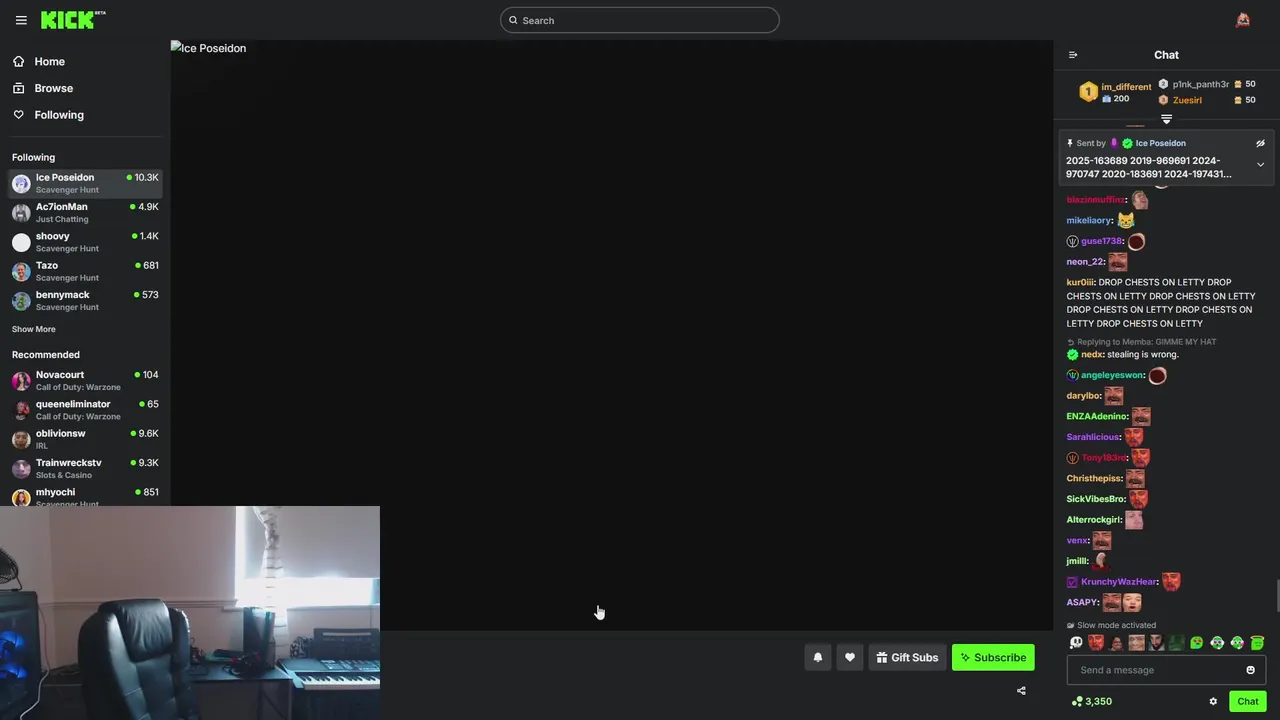
Task: Open oblivionsw's IRL stream
Action: click(85, 439)
